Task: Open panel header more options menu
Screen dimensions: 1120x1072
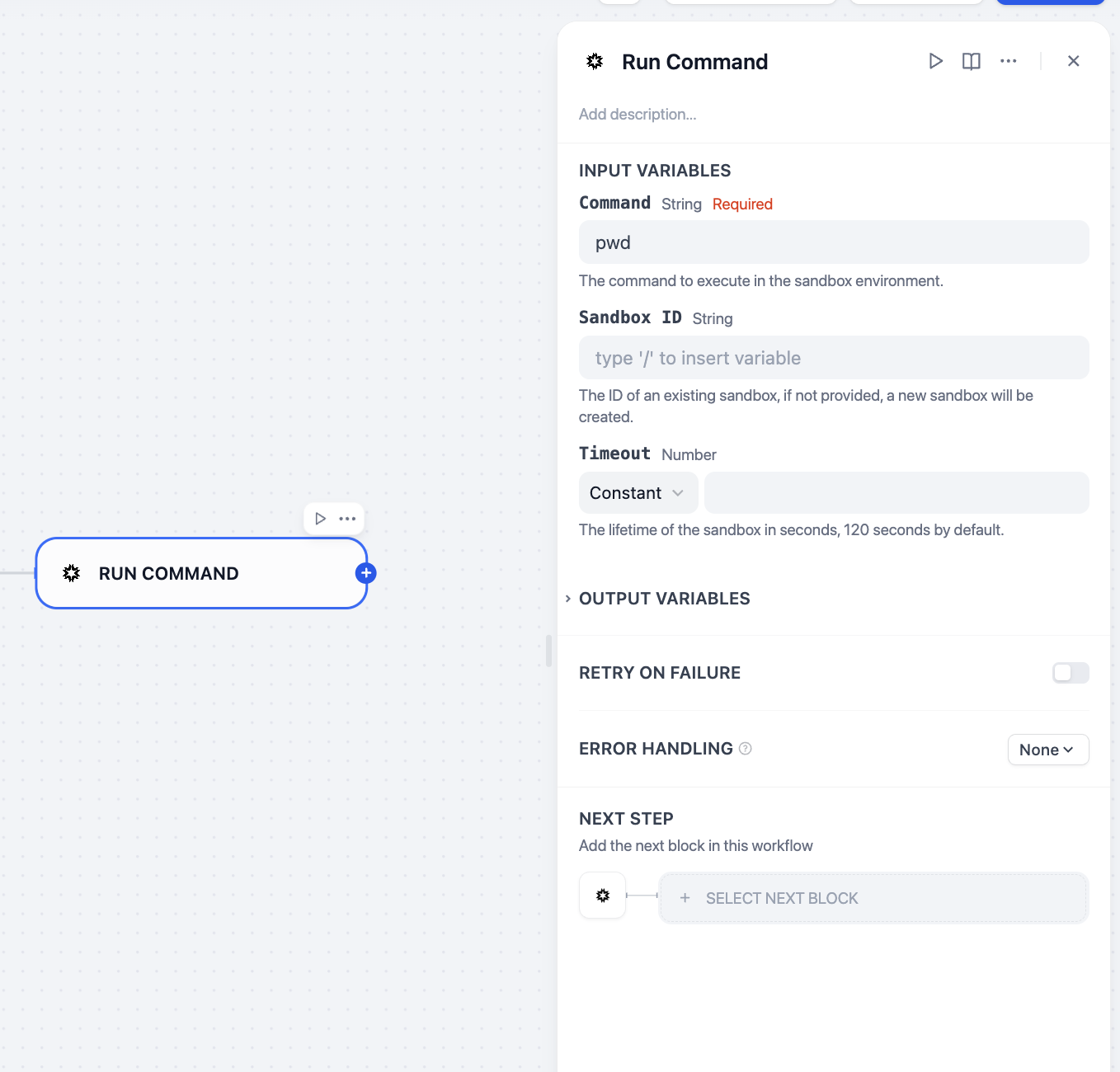Action: point(1008,61)
